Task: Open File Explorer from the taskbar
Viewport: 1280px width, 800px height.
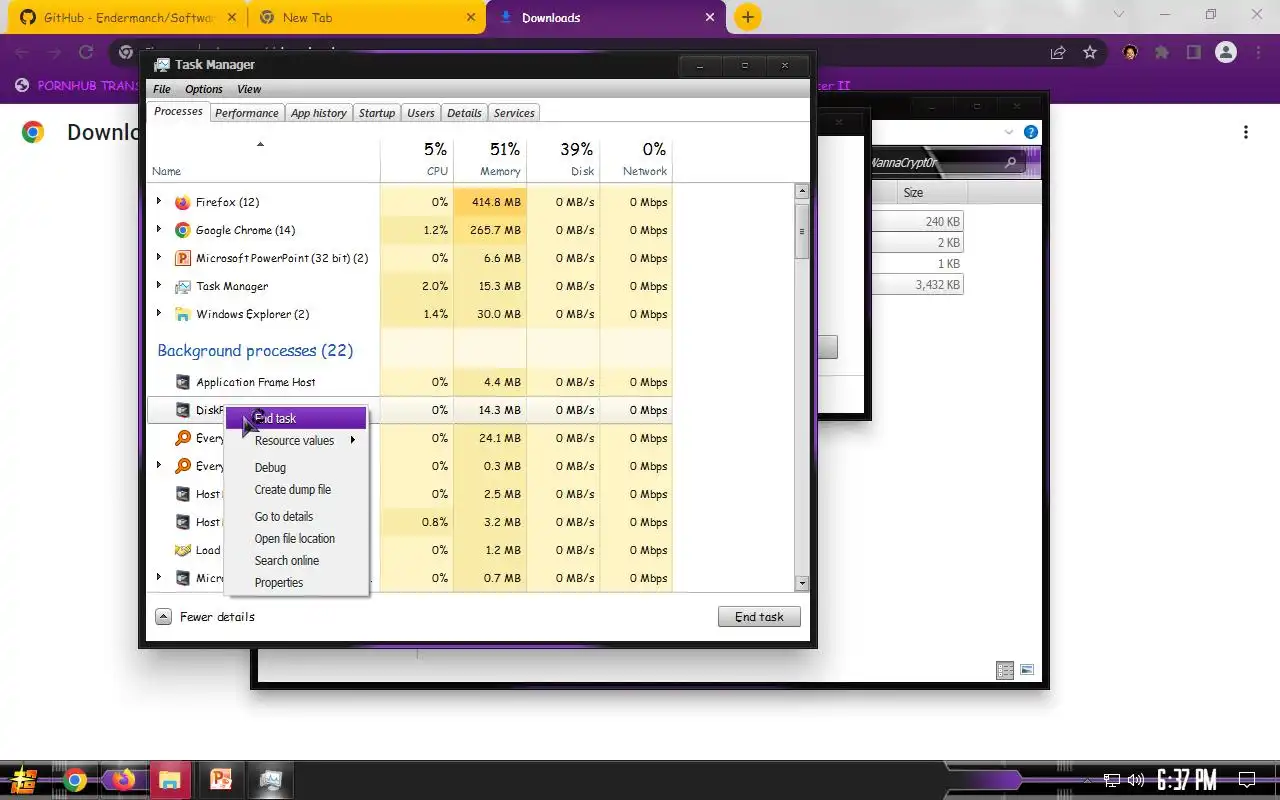Action: click(170, 780)
